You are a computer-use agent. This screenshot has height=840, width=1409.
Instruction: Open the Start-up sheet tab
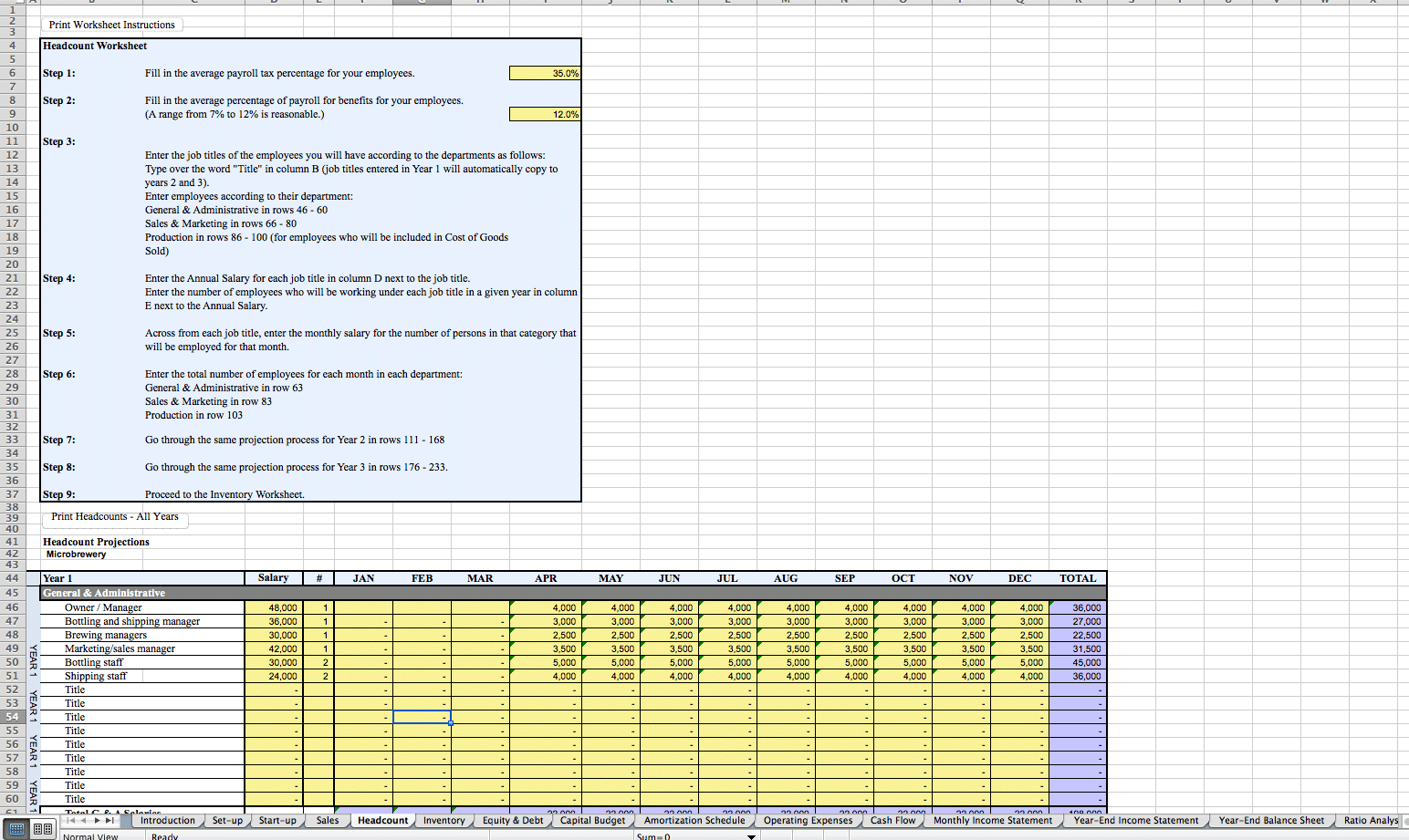tap(277, 821)
